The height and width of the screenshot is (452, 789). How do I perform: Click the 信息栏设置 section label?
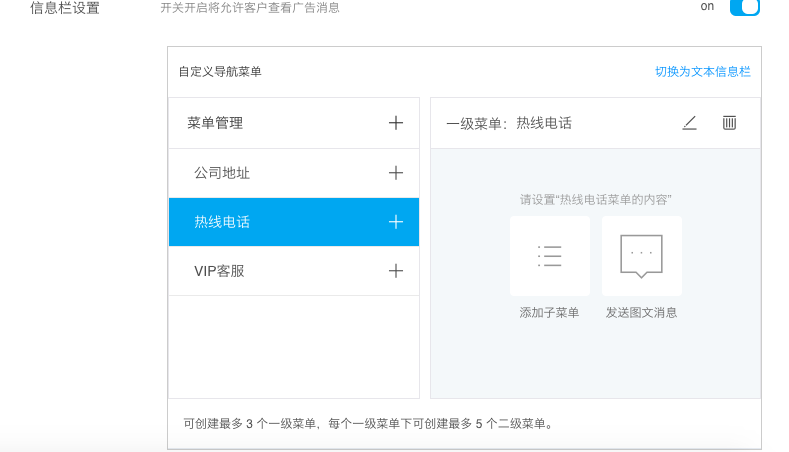pos(65,8)
